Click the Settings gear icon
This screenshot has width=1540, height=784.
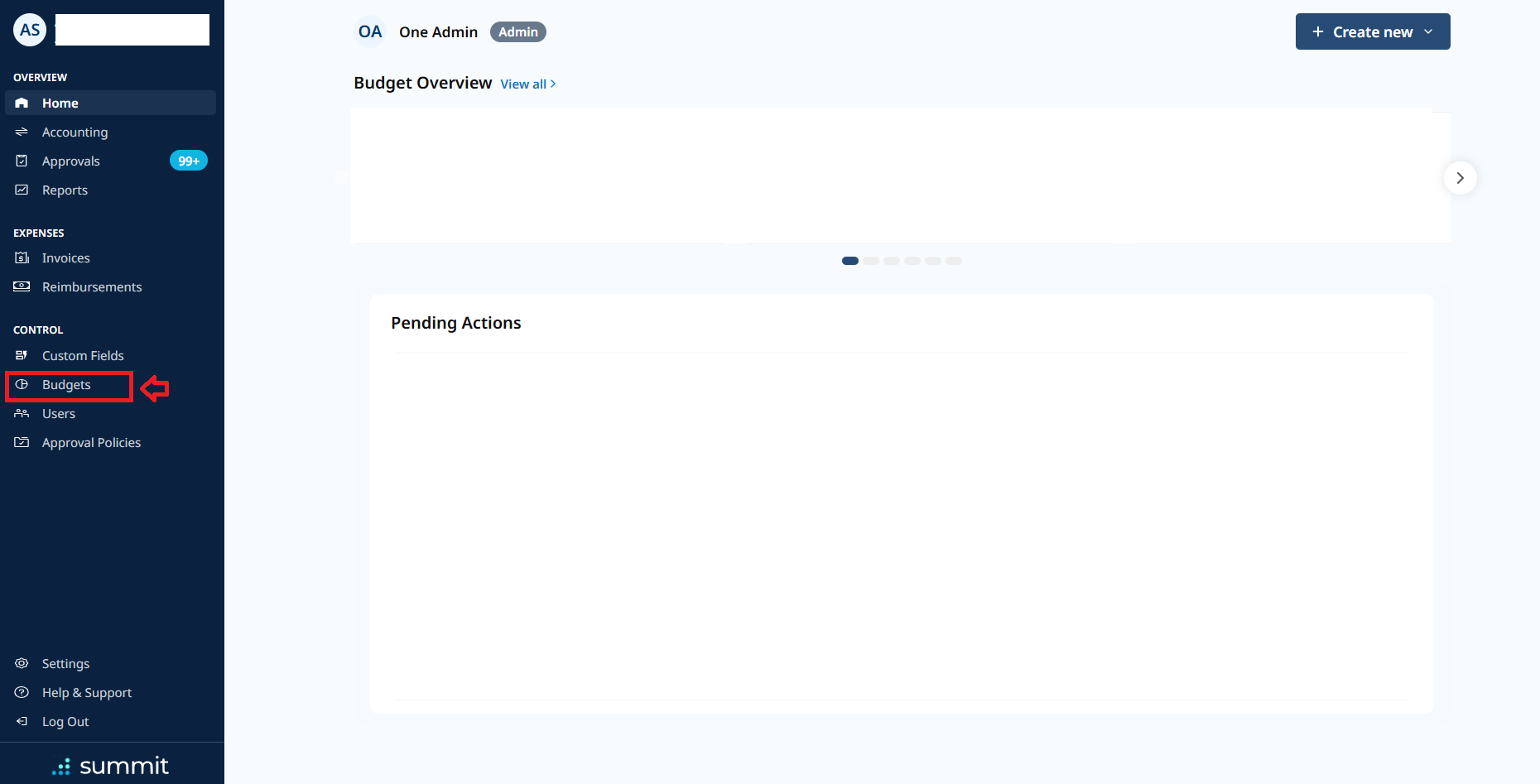(x=22, y=663)
